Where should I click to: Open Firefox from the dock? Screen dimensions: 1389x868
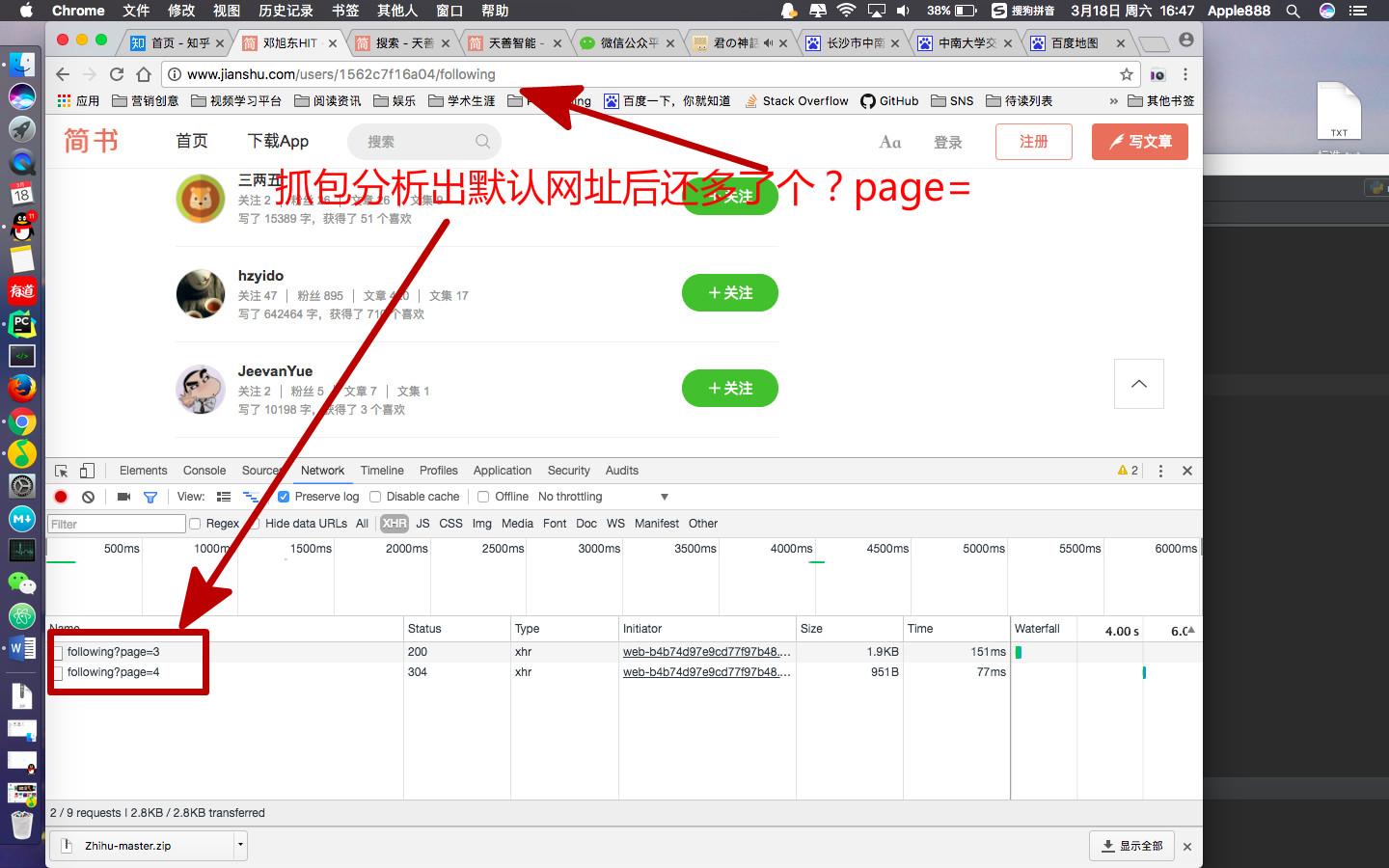pos(22,388)
